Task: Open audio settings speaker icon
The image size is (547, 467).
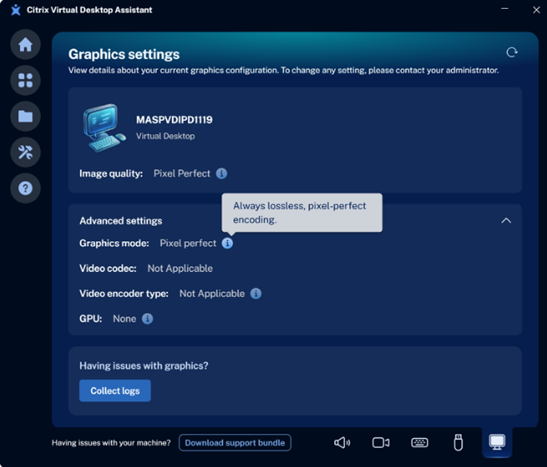Action: 342,443
